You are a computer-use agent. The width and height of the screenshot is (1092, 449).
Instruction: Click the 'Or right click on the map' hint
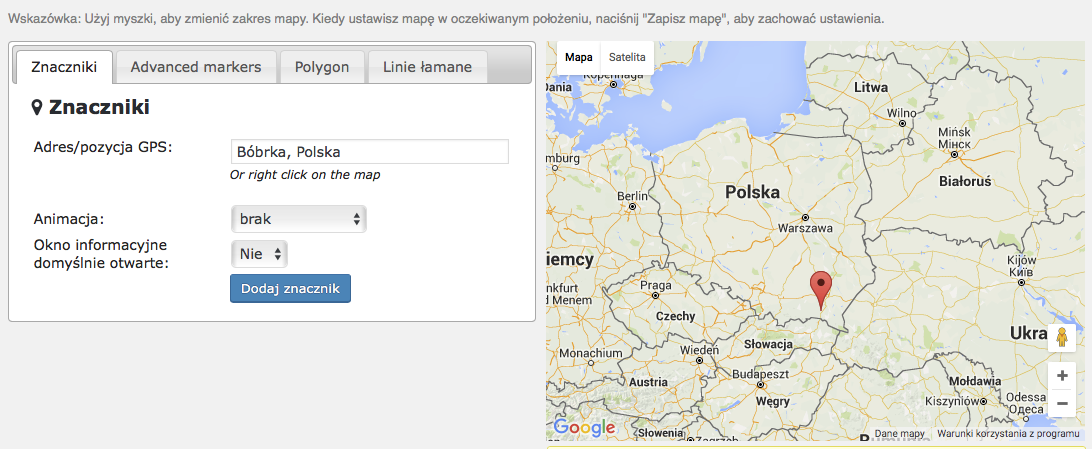click(305, 175)
